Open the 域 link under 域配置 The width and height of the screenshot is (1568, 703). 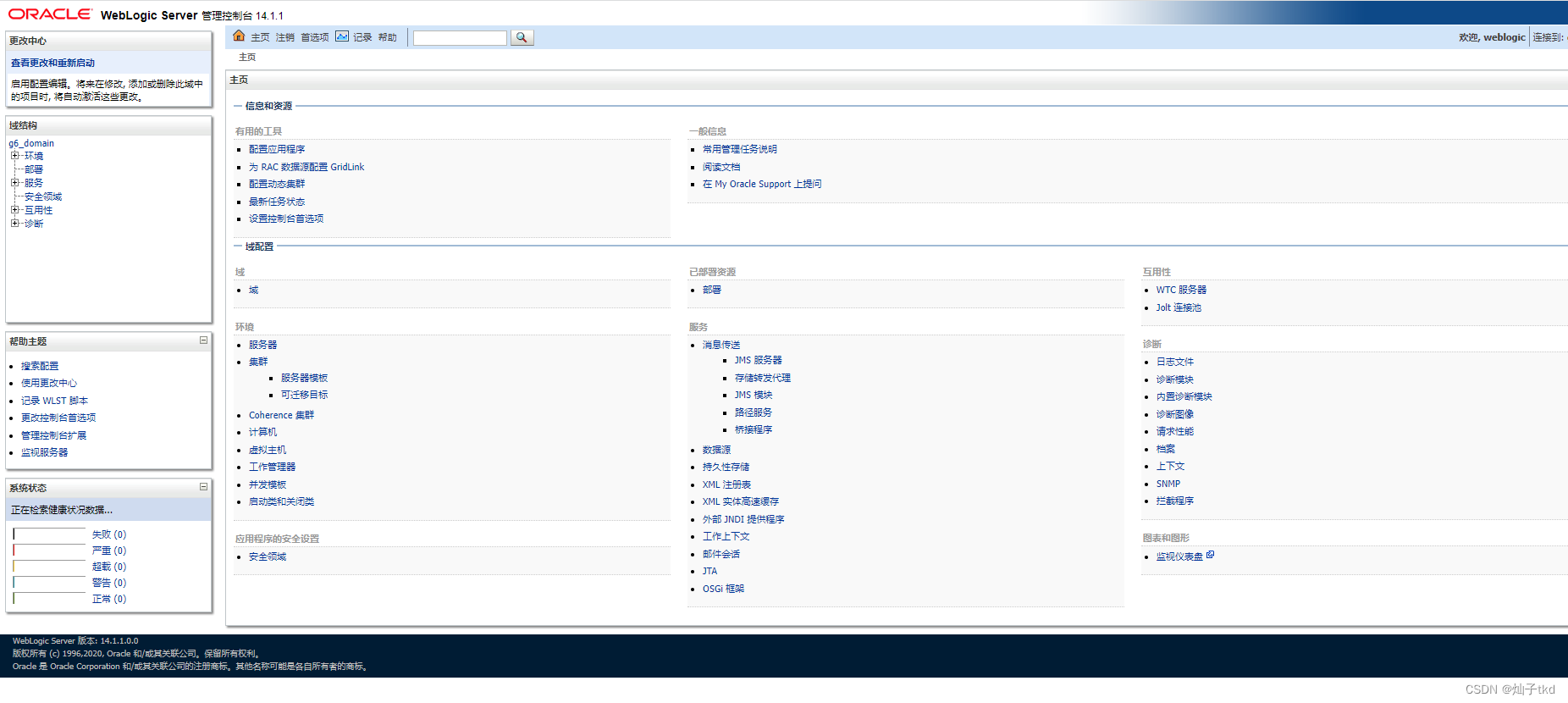pyautogui.click(x=253, y=290)
